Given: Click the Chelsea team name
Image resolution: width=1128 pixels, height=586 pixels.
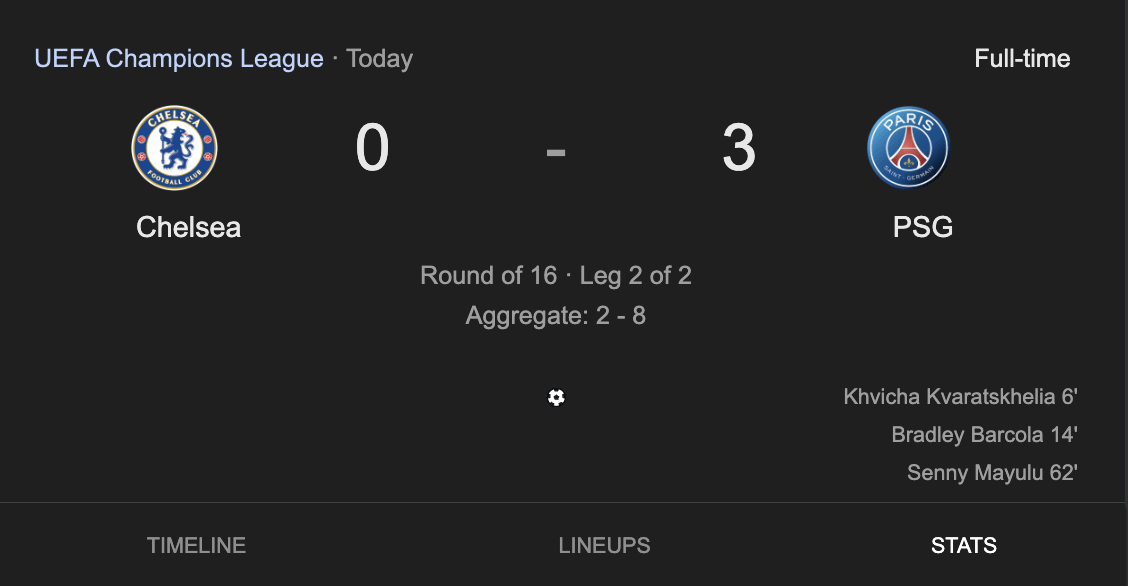Looking at the screenshot, I should [188, 227].
